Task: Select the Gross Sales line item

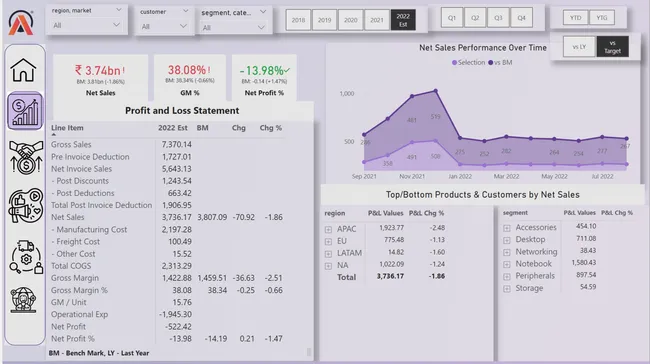Action: point(71,144)
